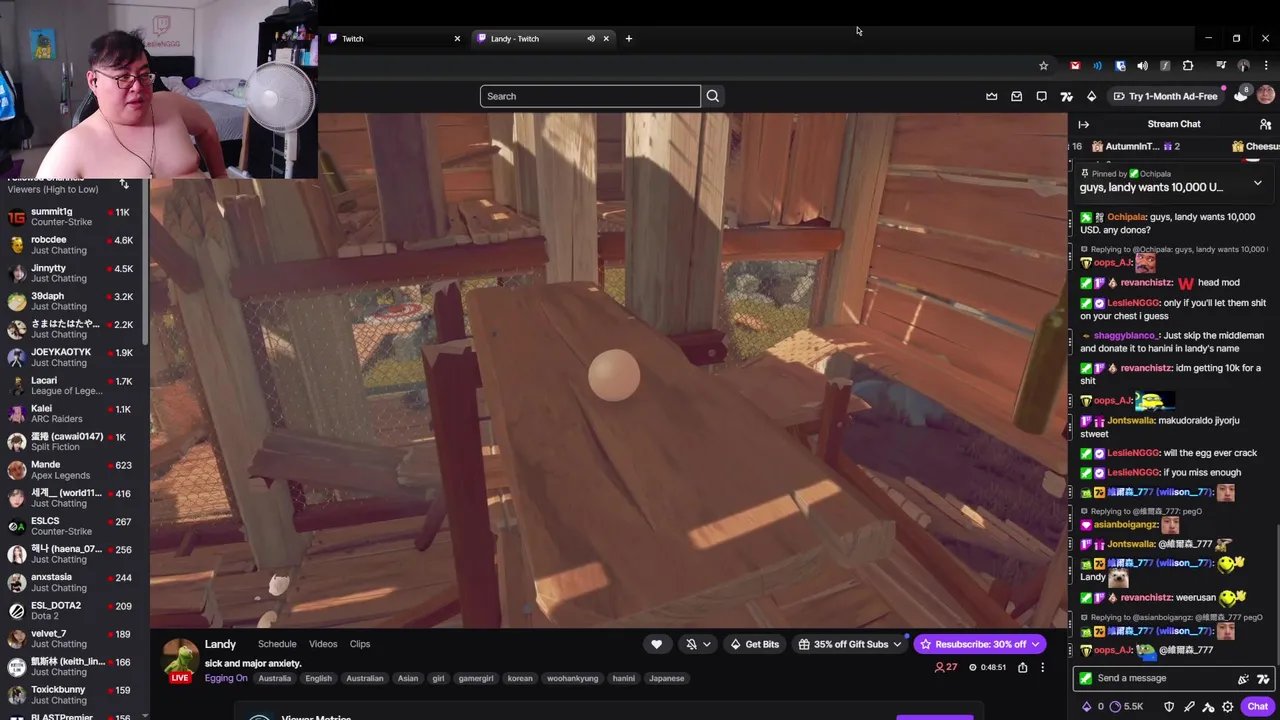Open celebration emote picker in message box

1243,678
